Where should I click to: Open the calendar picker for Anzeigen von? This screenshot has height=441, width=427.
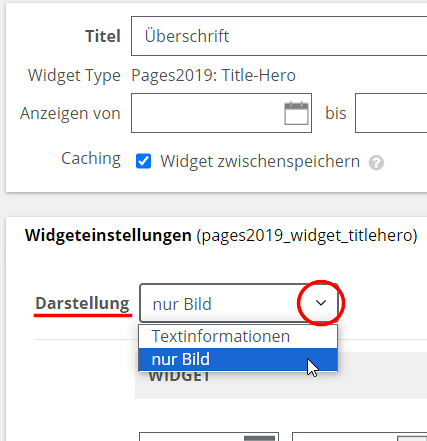(x=296, y=113)
